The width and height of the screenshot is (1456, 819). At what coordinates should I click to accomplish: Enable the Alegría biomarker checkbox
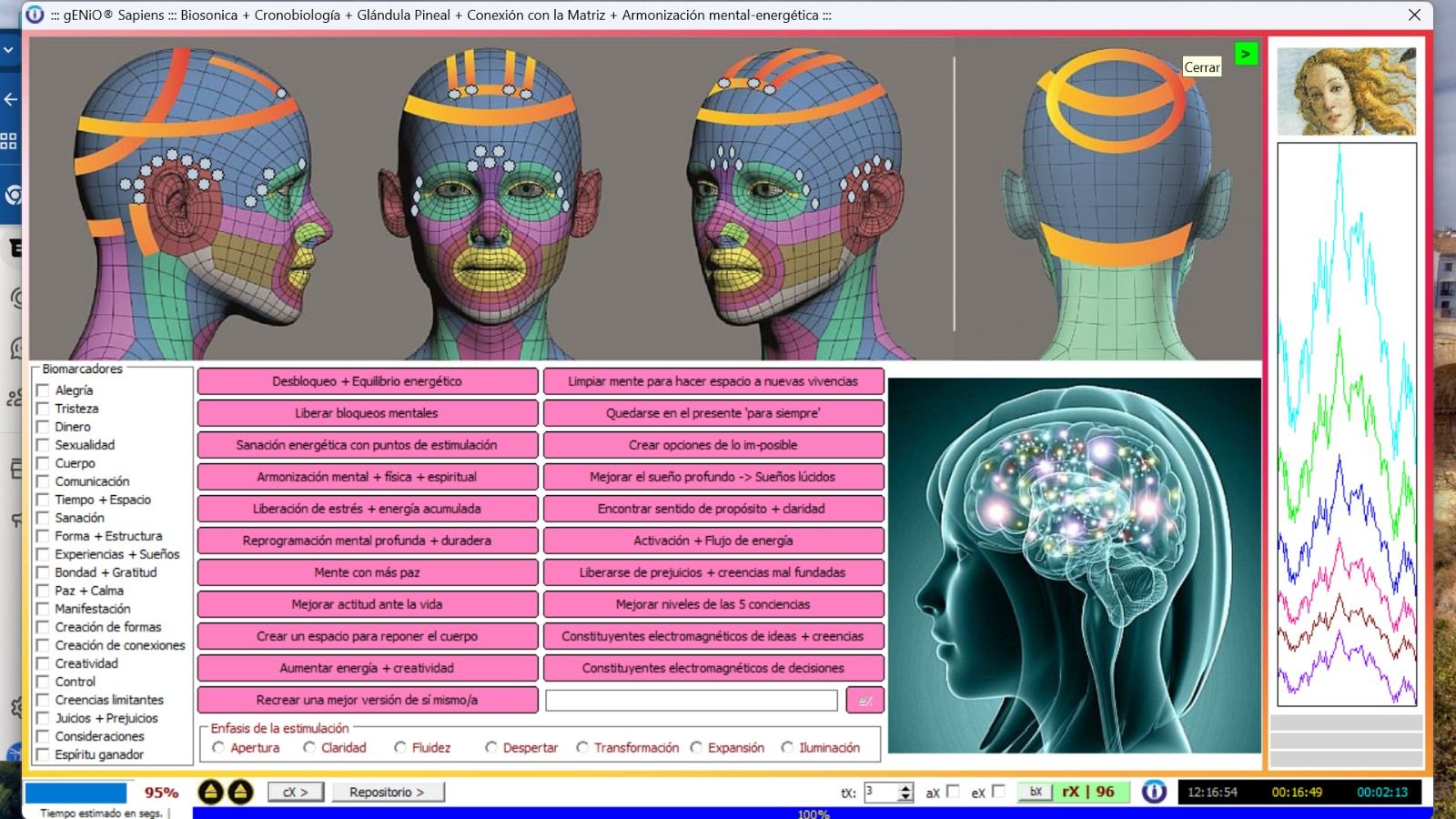point(43,390)
